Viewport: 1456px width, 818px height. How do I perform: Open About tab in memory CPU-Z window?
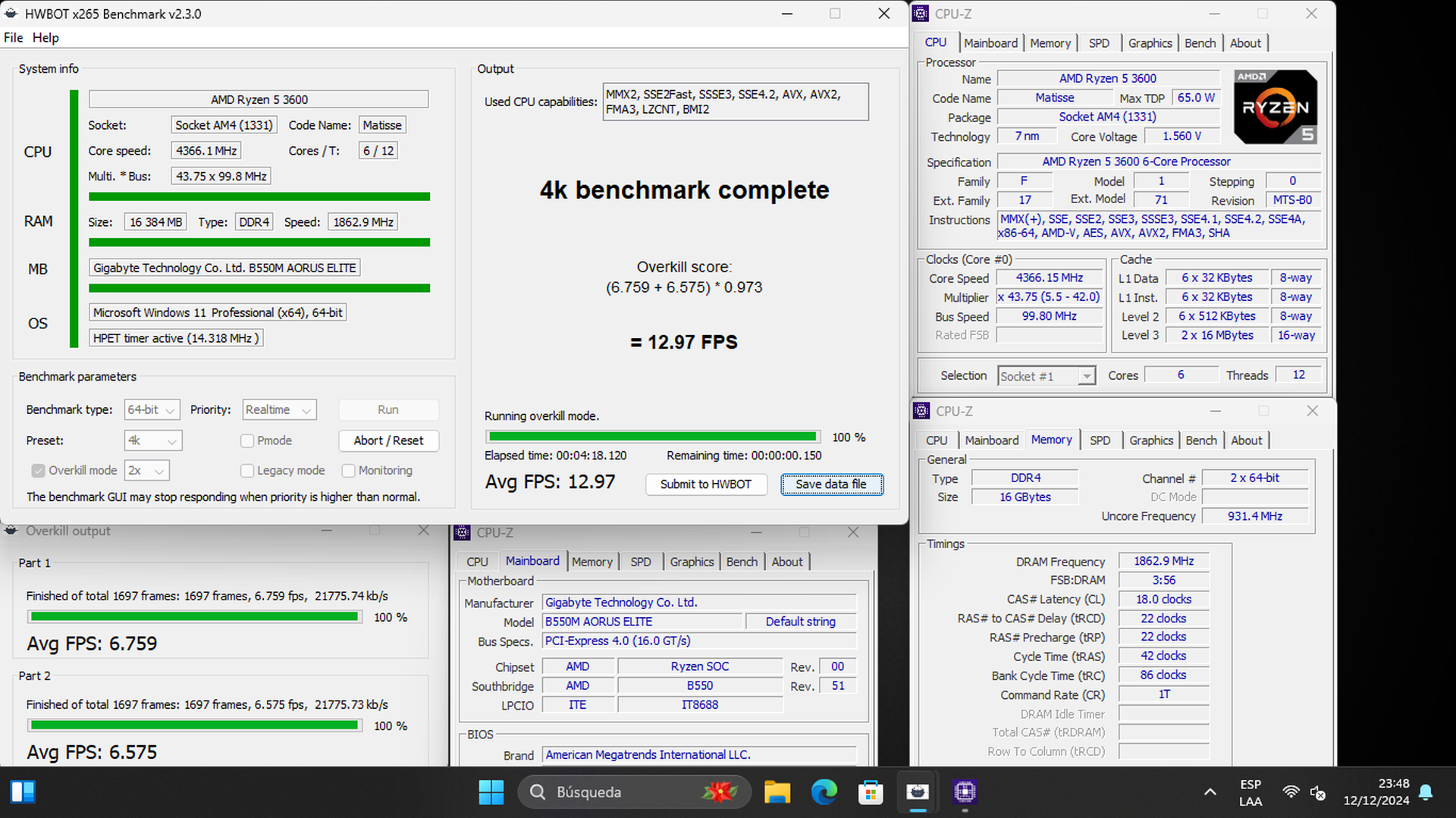tap(1247, 440)
